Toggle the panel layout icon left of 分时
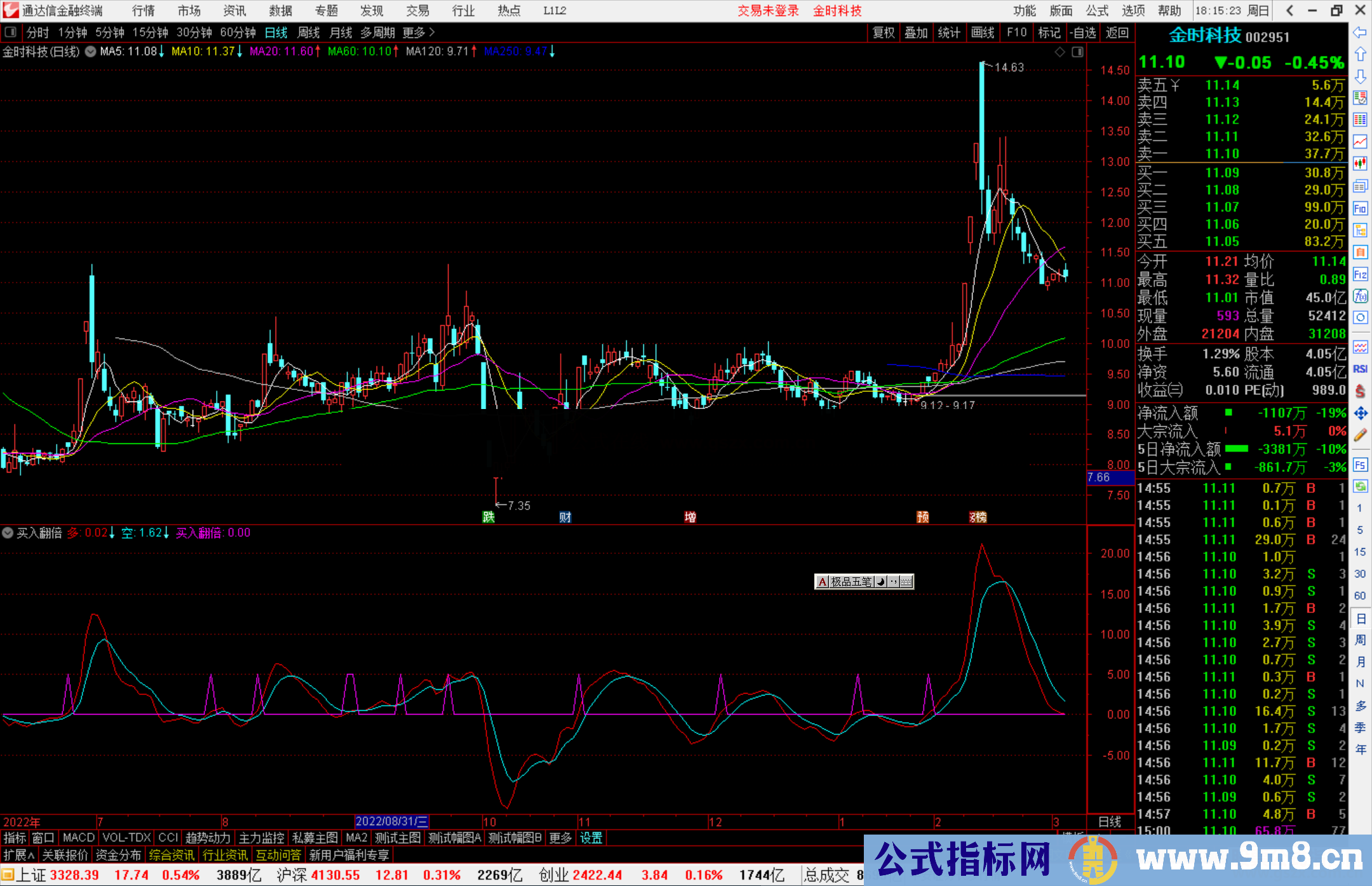Image resolution: width=1372 pixels, height=886 pixels. (10, 32)
